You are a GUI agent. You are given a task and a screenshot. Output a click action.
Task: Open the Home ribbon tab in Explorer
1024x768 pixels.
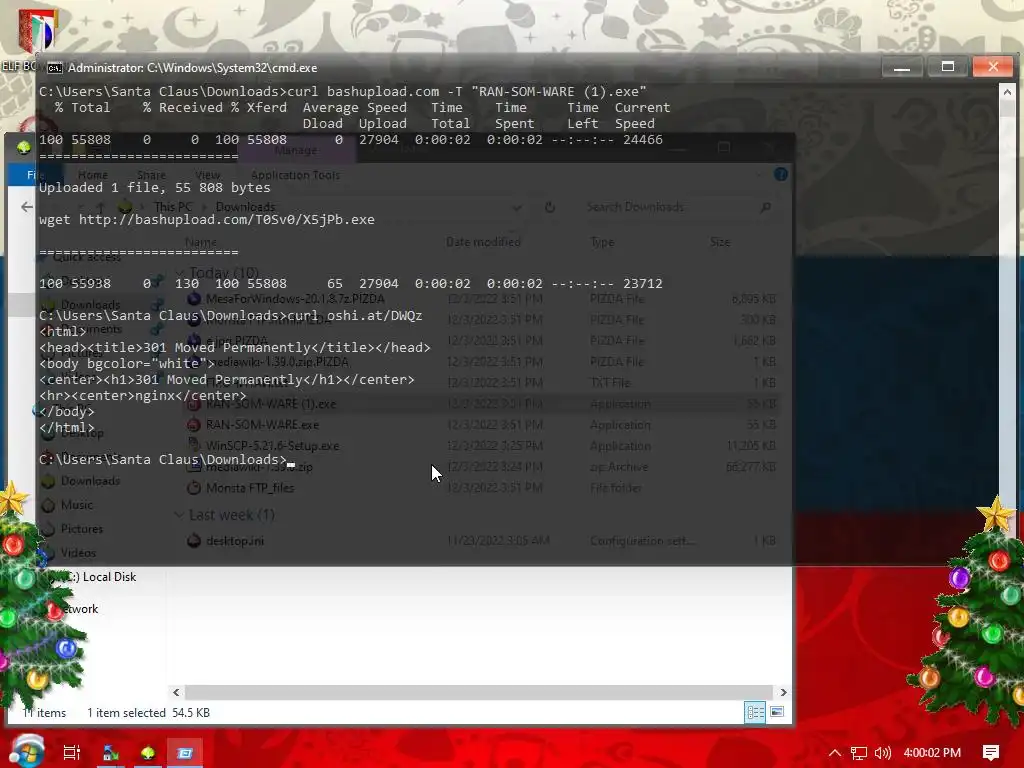click(x=93, y=175)
